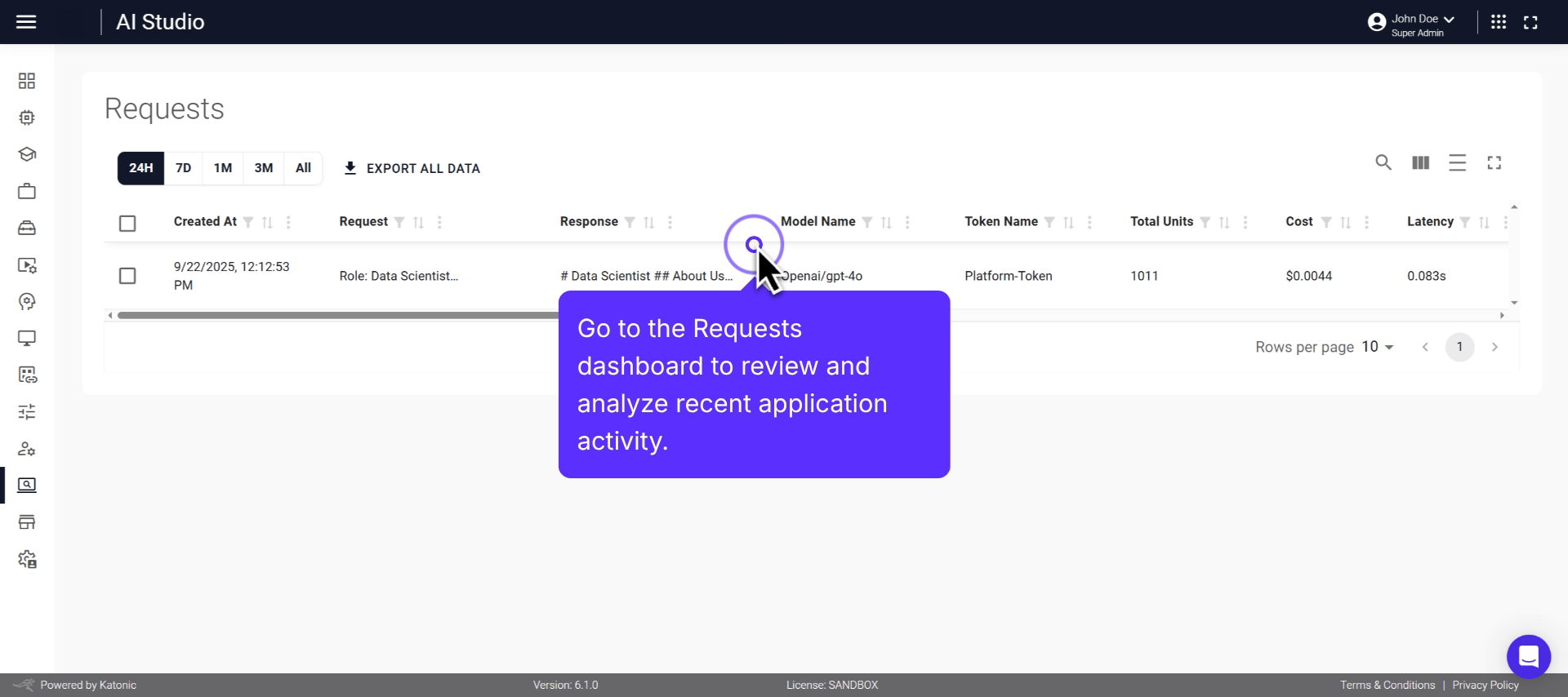This screenshot has height=697, width=1568.
Task: Open the briefcase icon in sidebar
Action: click(27, 191)
